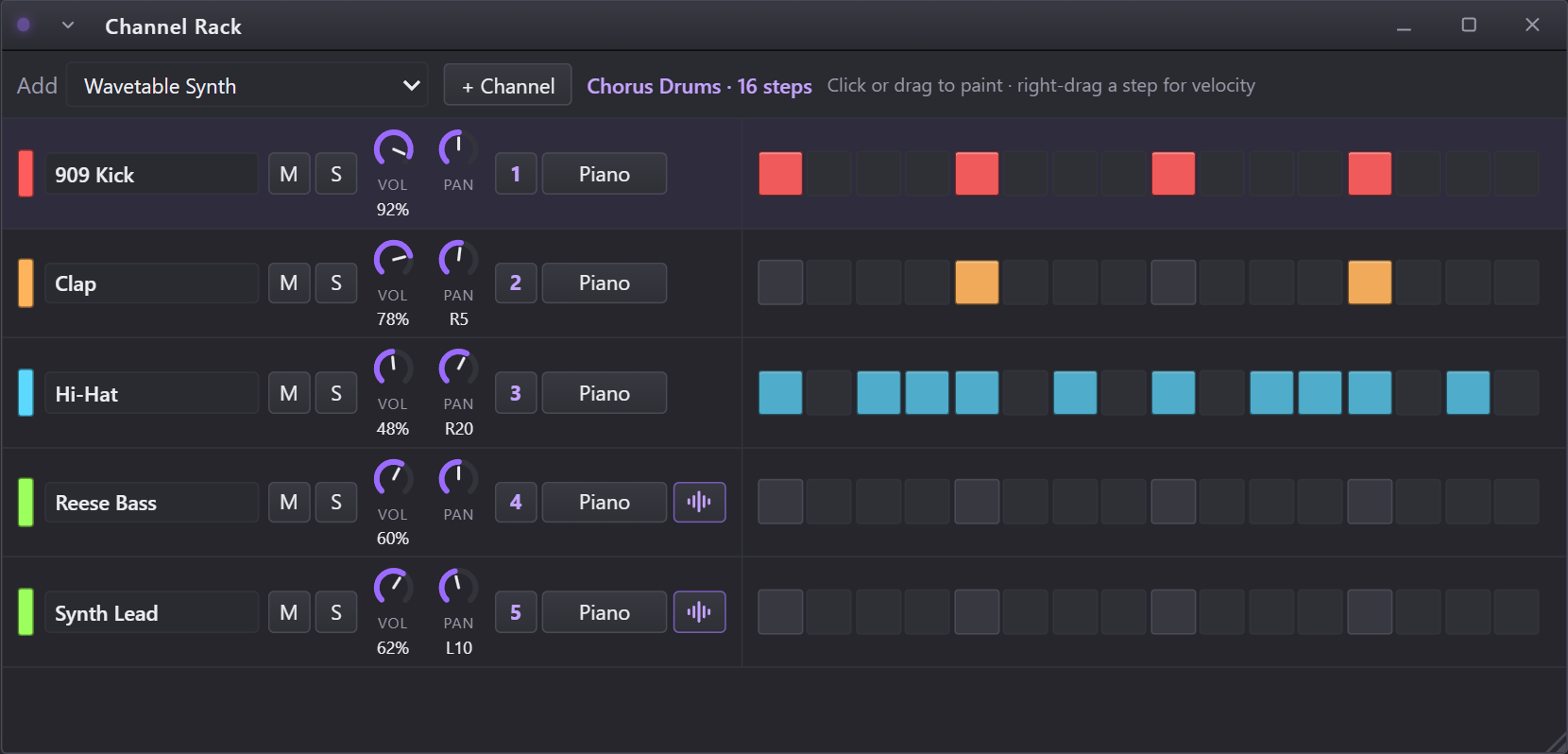Mute the Hi-Hat channel
This screenshot has width=1568, height=754.
(x=289, y=393)
